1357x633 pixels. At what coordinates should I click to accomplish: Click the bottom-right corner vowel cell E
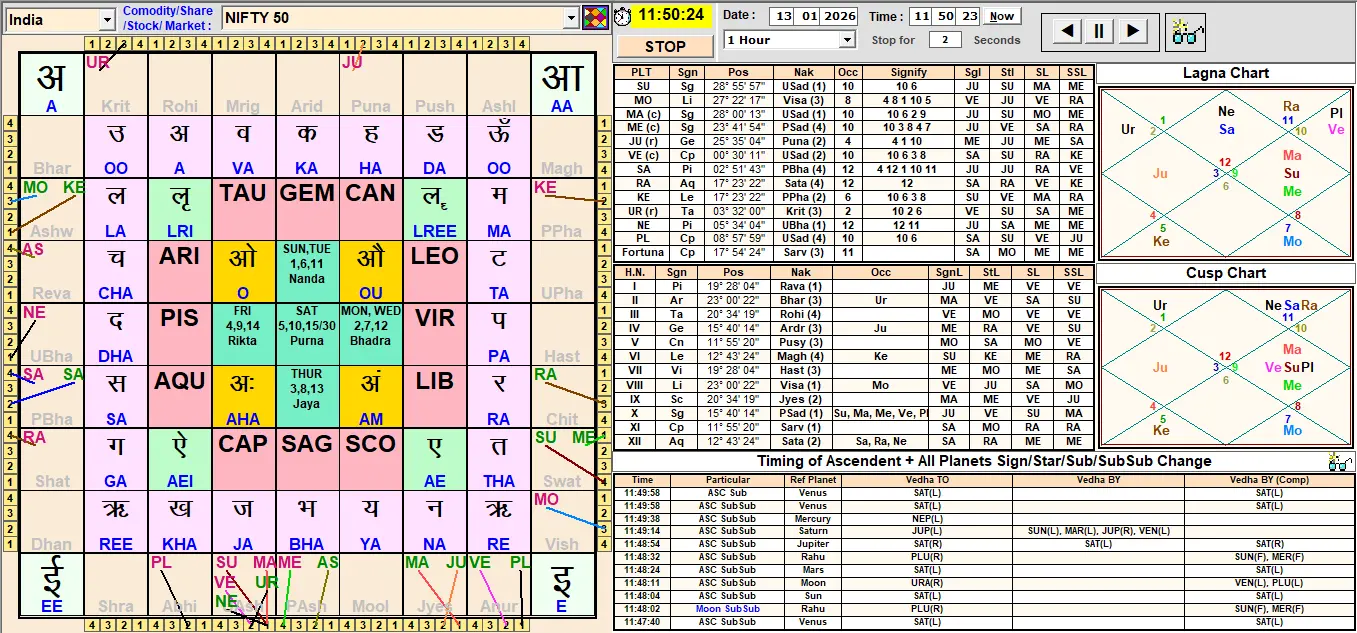coord(562,584)
